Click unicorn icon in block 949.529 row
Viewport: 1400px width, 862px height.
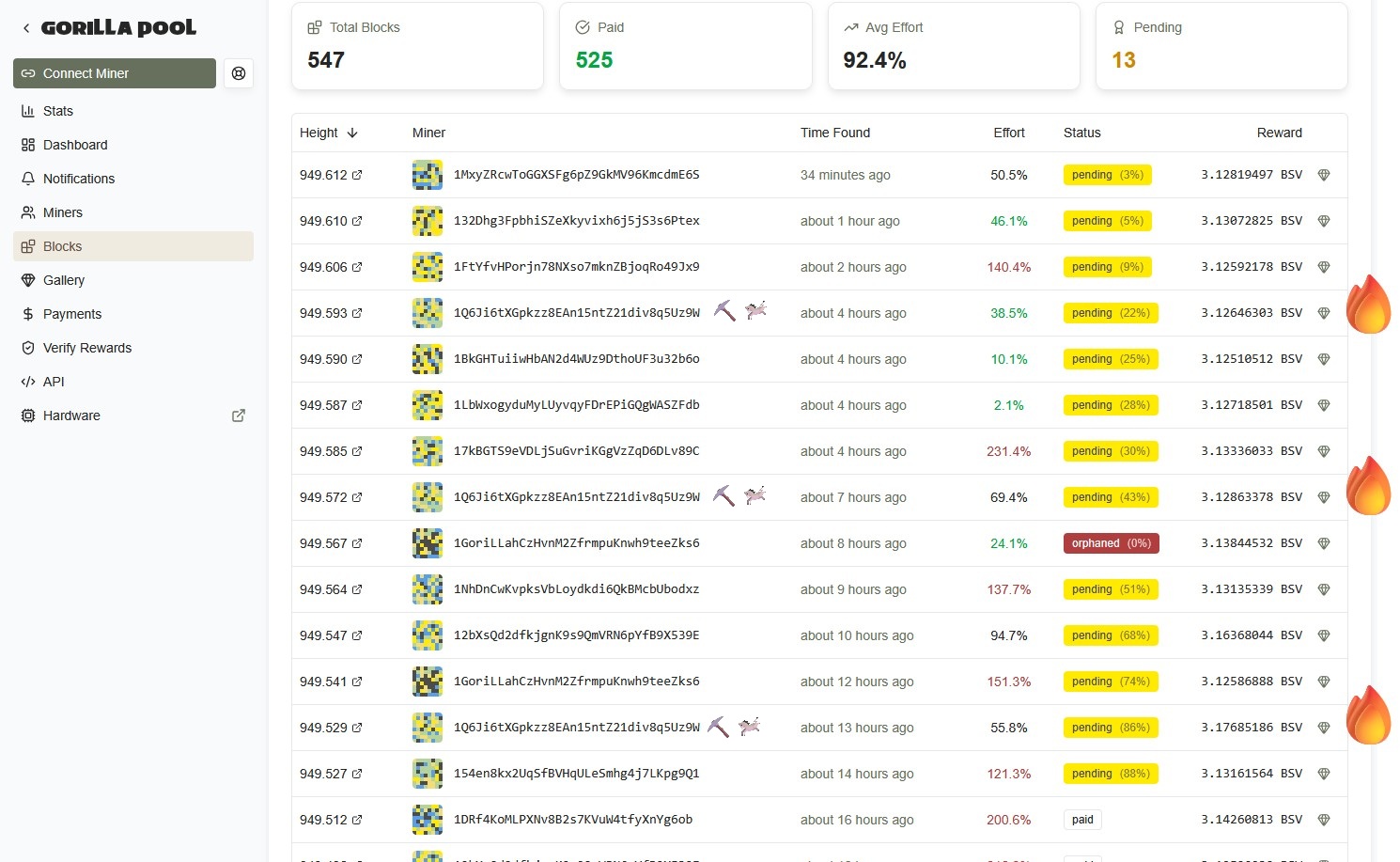[x=750, y=726]
